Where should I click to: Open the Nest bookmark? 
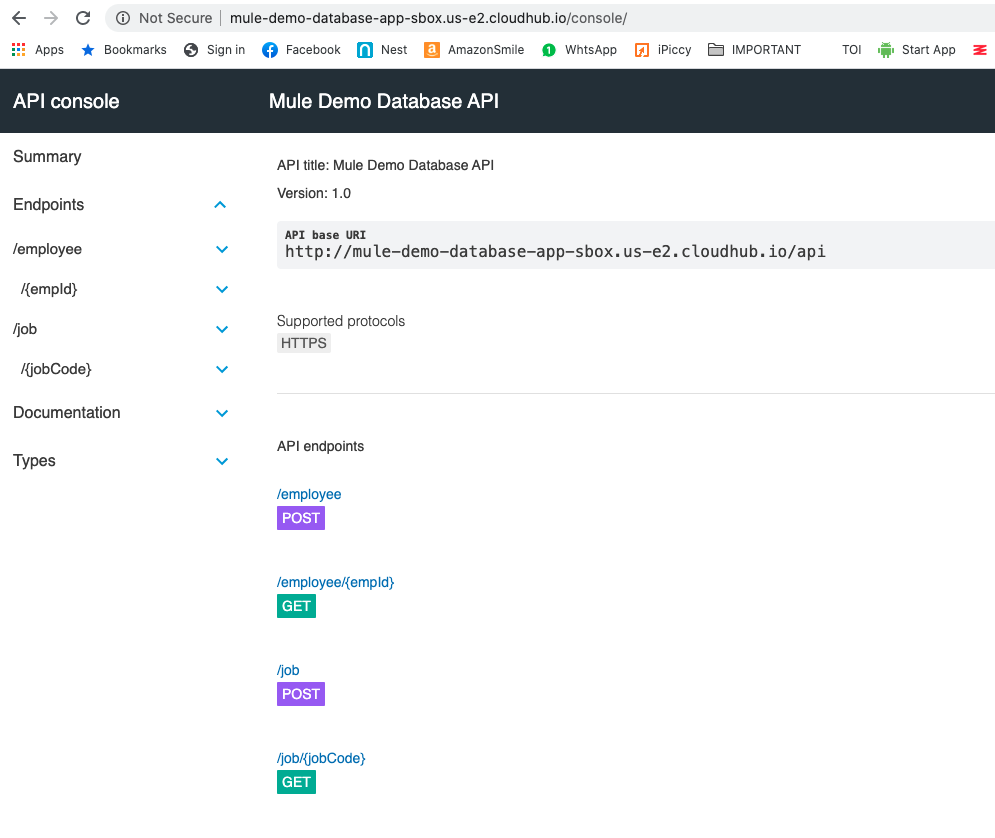[382, 50]
